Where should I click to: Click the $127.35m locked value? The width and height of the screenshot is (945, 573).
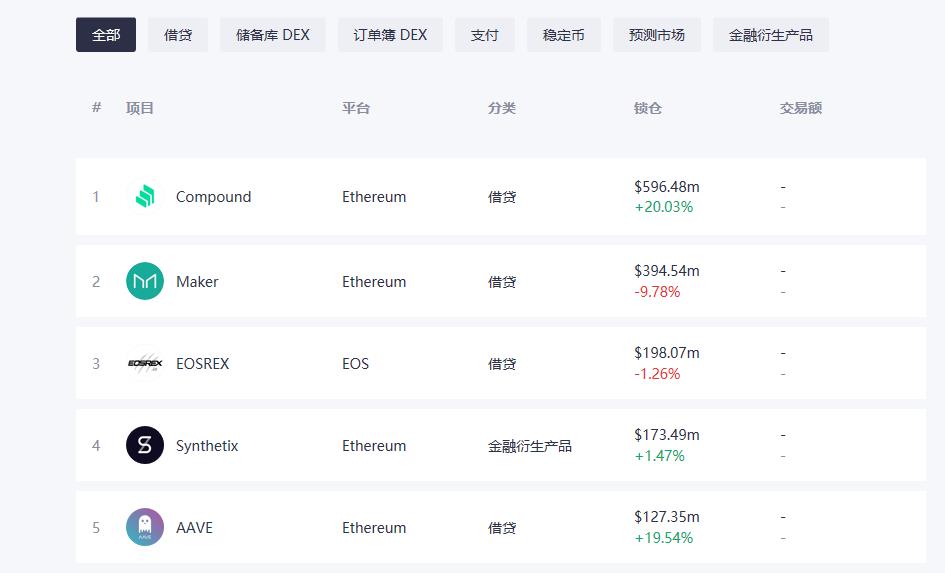(667, 517)
